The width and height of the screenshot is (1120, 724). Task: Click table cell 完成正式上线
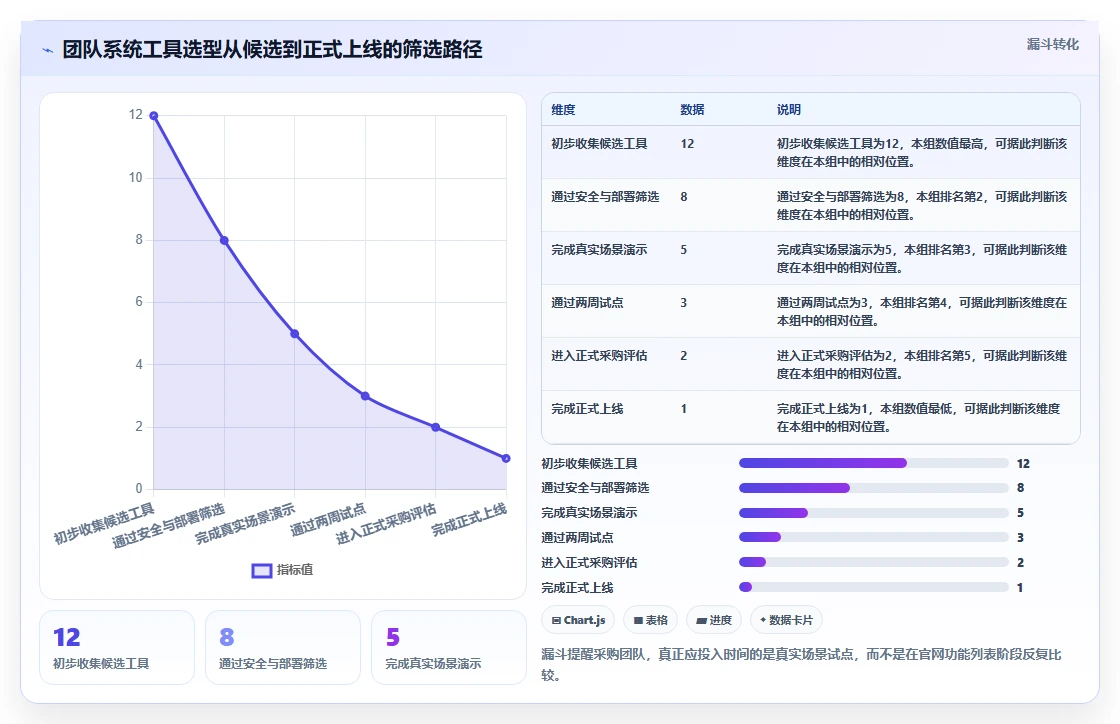(586, 408)
